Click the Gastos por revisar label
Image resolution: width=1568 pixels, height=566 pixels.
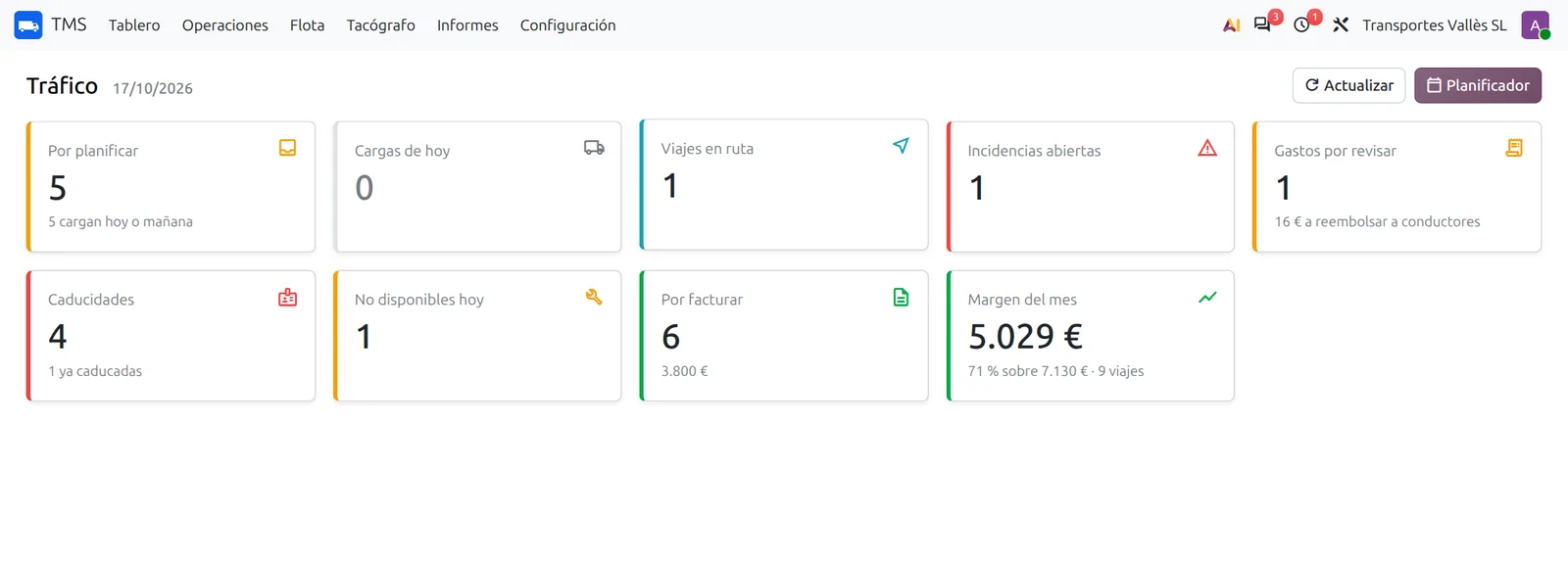tap(1335, 151)
